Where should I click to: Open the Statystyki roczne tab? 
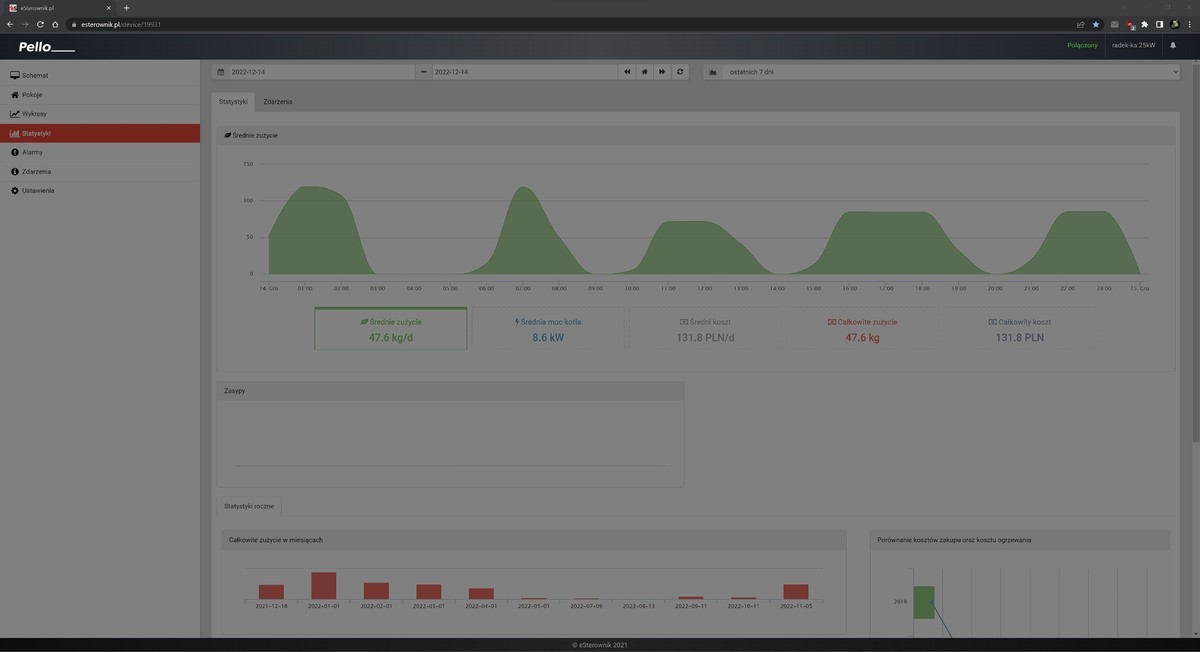pyautogui.click(x=249, y=506)
